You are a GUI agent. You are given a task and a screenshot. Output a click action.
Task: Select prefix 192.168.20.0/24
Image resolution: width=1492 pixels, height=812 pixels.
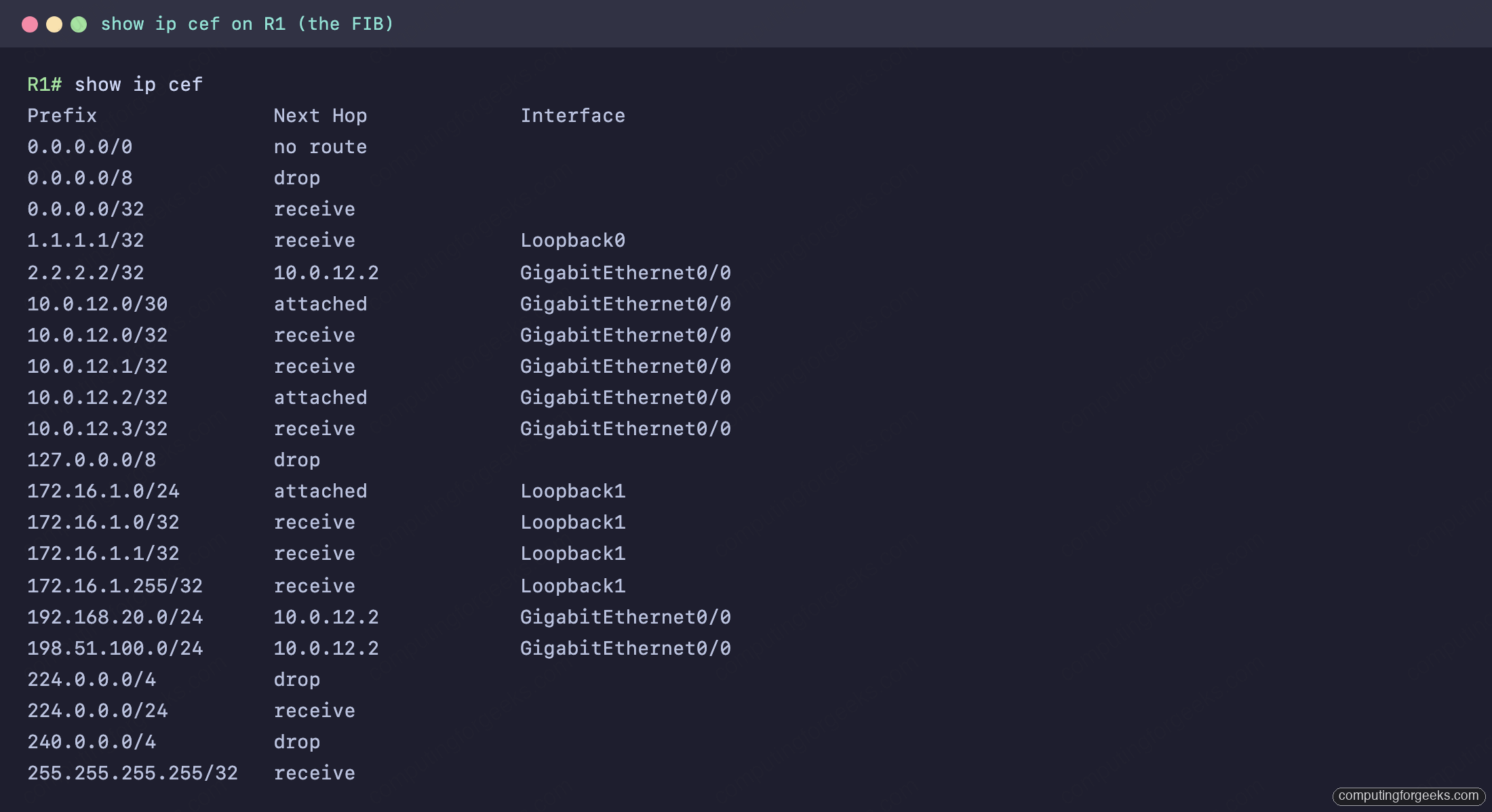coord(115,617)
